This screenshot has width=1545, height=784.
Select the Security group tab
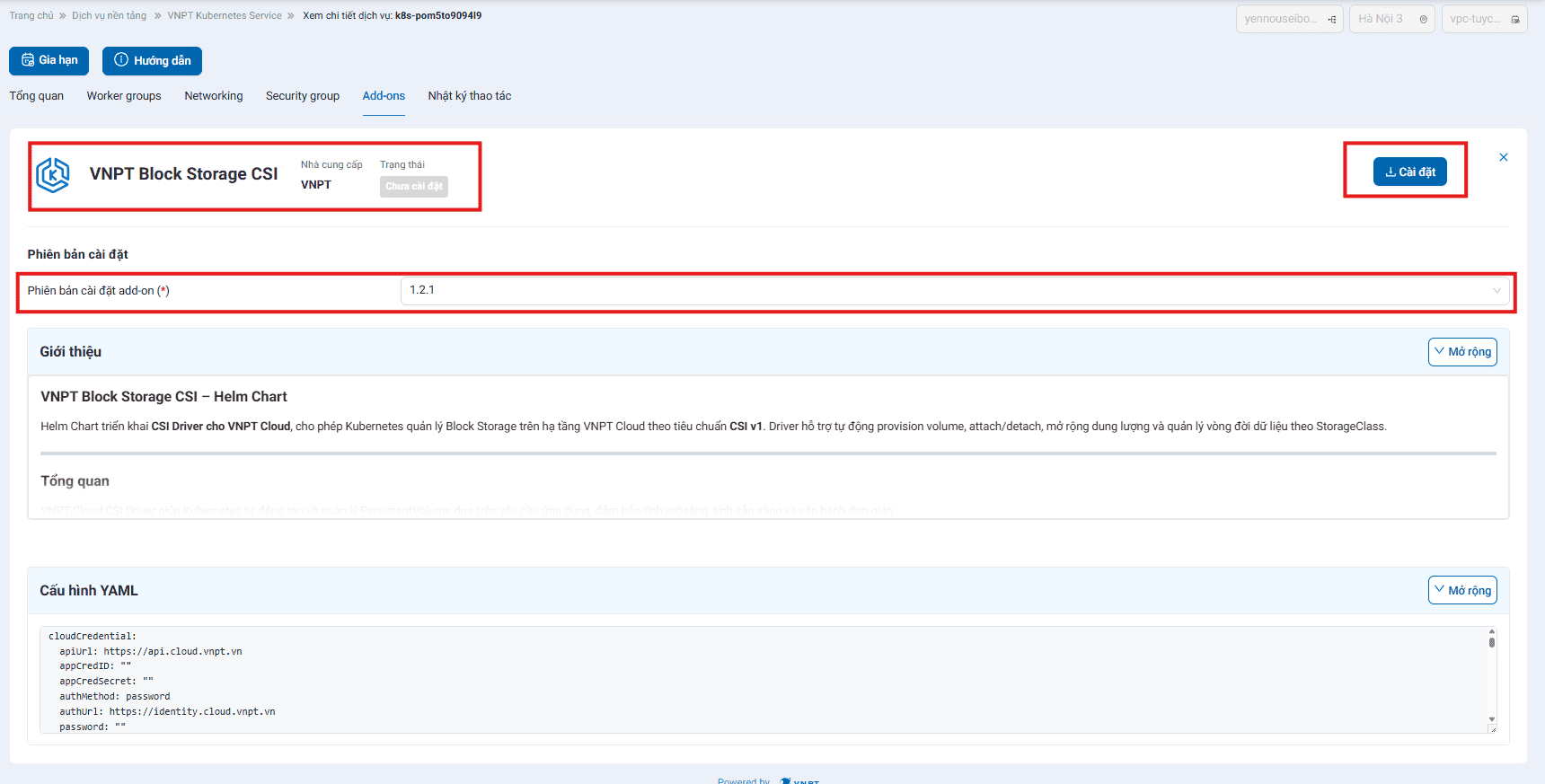303,96
